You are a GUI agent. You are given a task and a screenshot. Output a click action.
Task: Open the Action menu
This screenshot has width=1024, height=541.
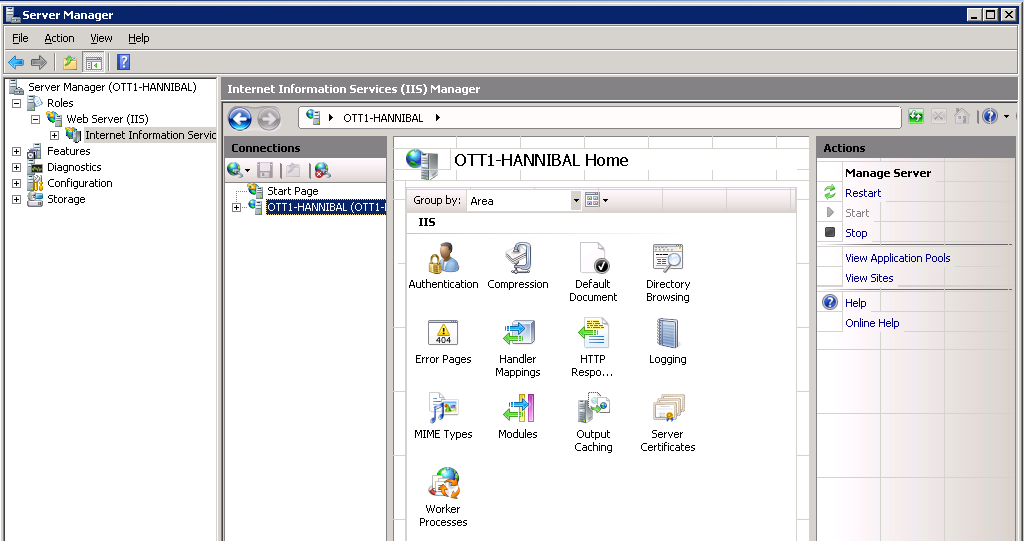click(x=59, y=38)
